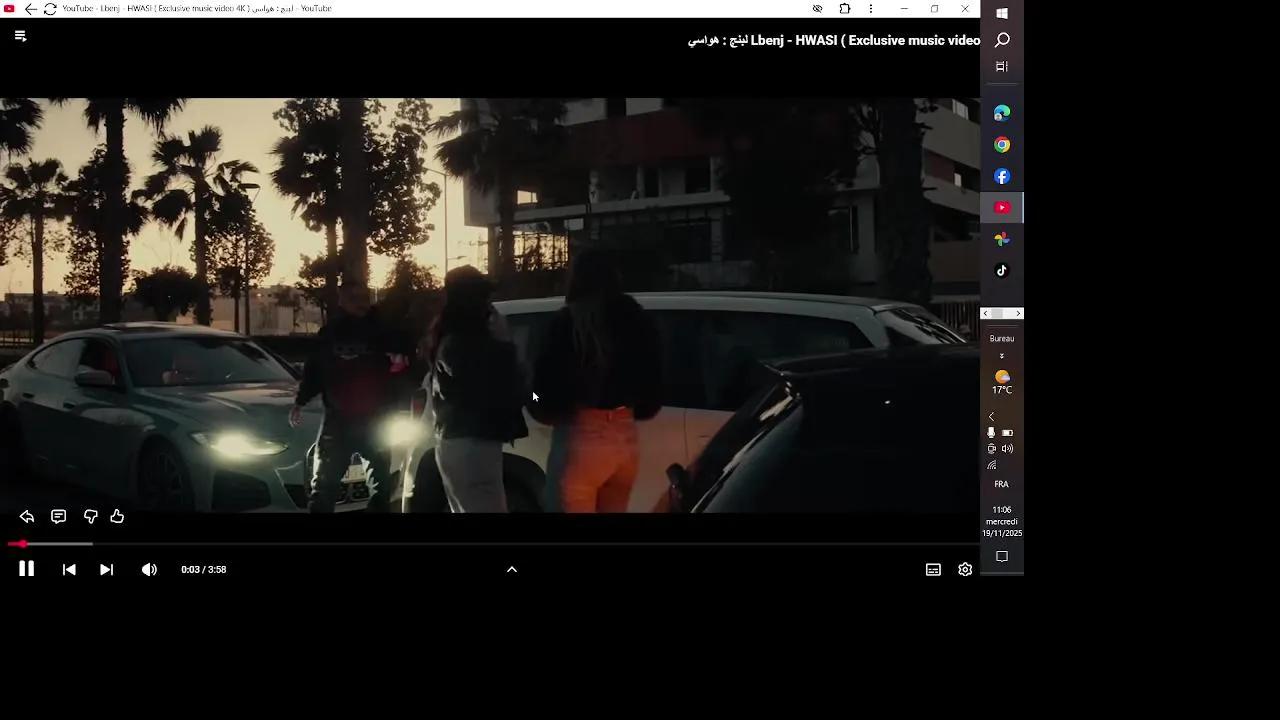Image resolution: width=1280 pixels, height=720 pixels.
Task: Click the video frame to pause
Action: [x=490, y=305]
